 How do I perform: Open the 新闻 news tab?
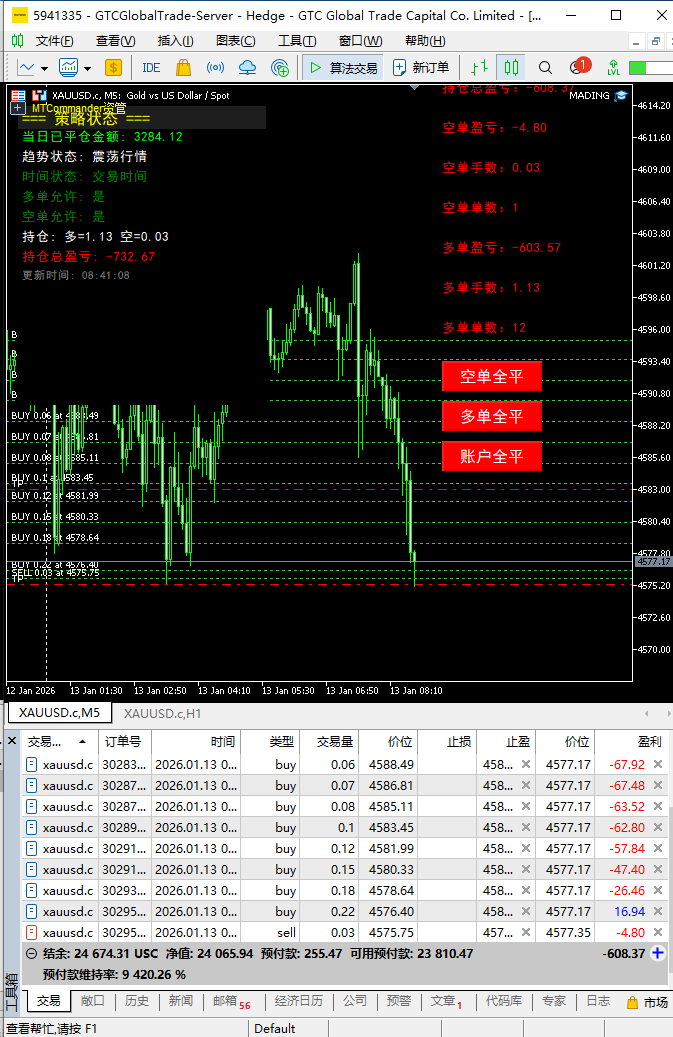180,1001
